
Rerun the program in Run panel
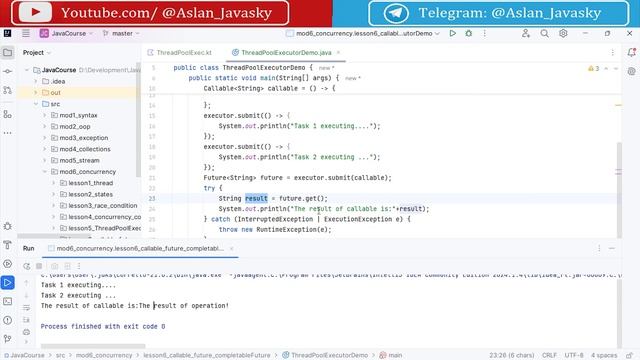(x=27, y=266)
